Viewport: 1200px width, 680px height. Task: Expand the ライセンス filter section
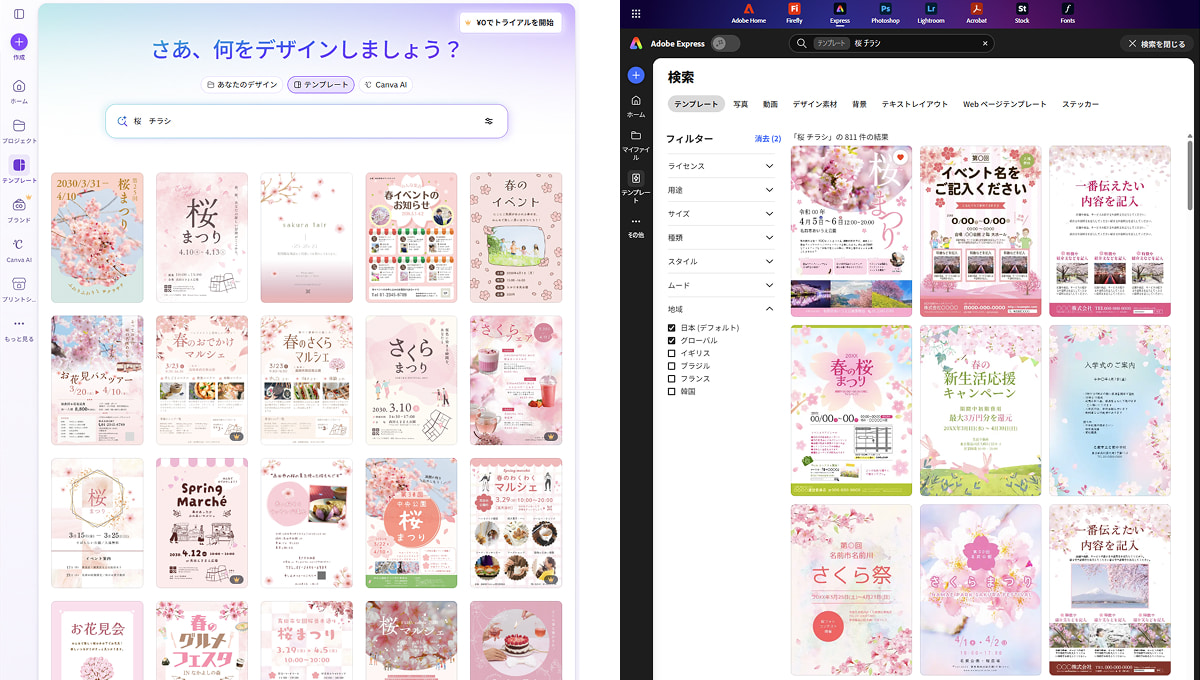point(769,166)
